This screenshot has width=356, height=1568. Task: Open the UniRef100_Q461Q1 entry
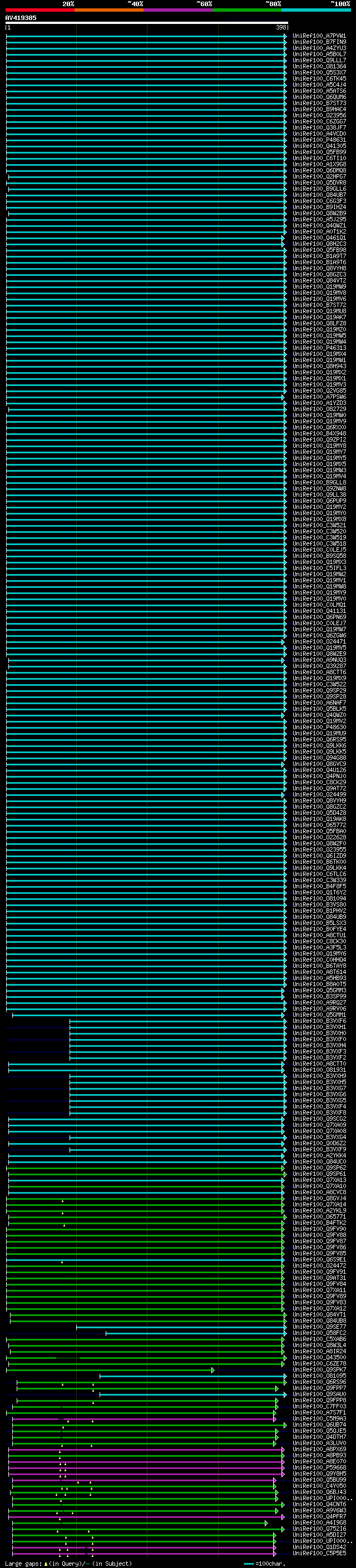tap(319, 238)
